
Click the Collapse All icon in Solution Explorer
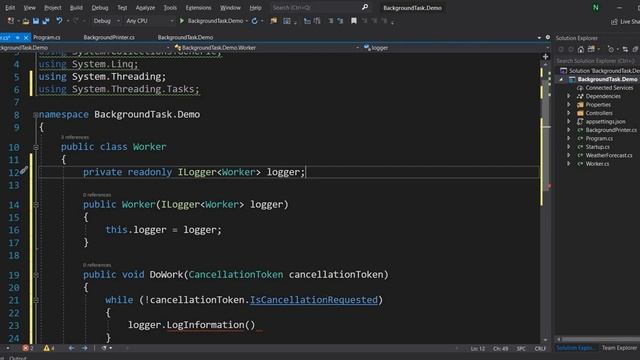[635, 49]
